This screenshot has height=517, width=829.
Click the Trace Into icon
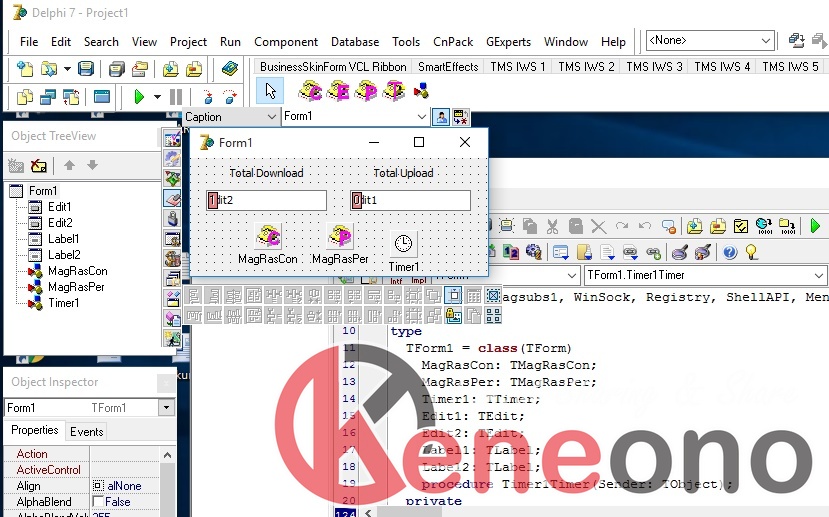pyautogui.click(x=208, y=97)
